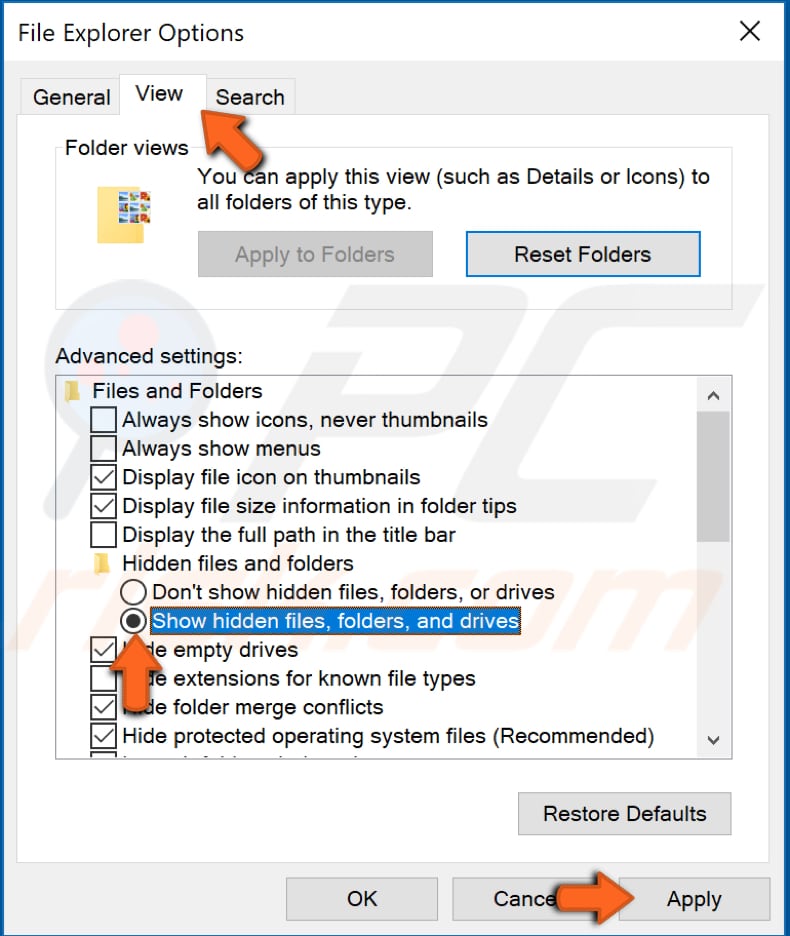Toggle Hide extensions for known file types
790x936 pixels.
pos(103,678)
